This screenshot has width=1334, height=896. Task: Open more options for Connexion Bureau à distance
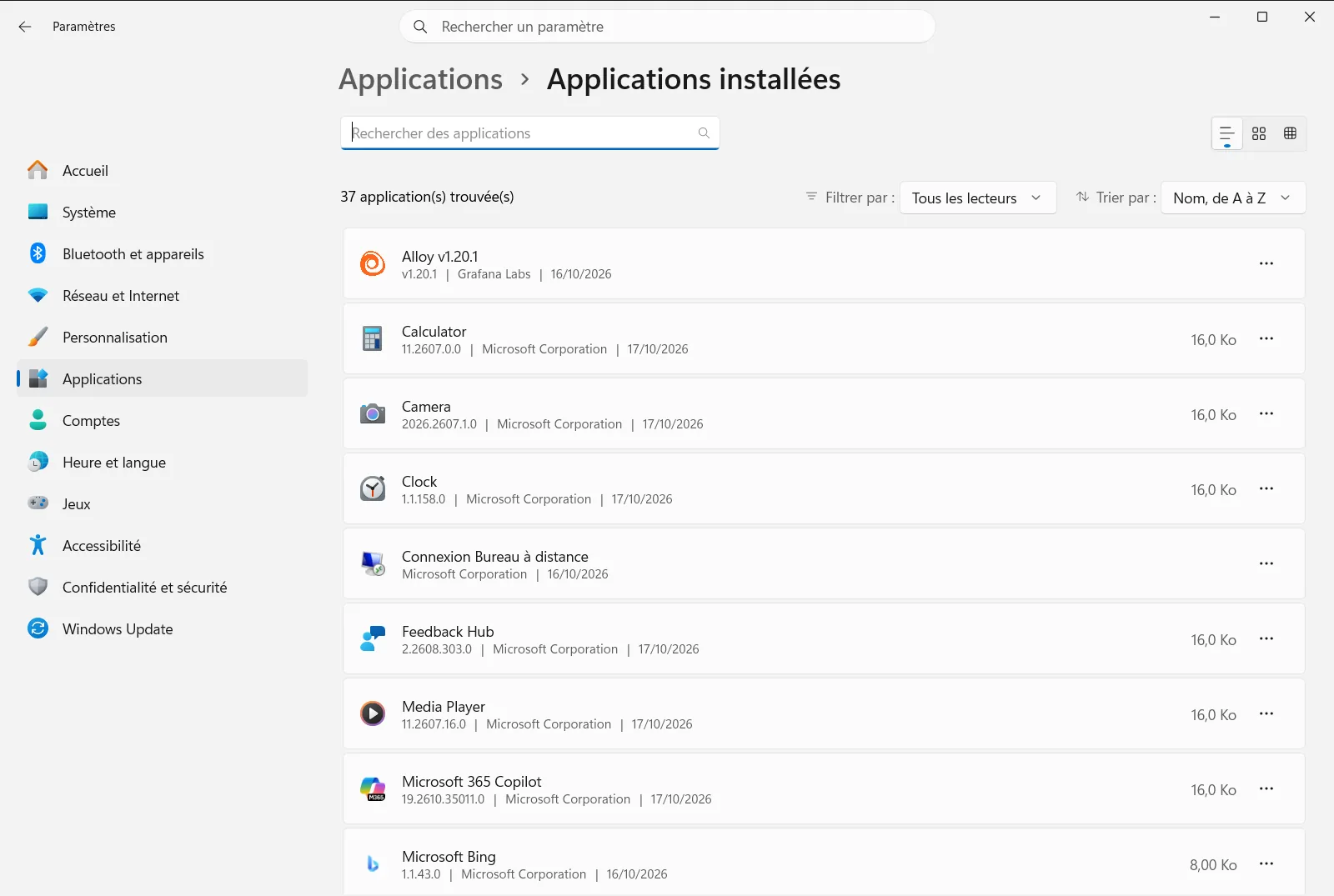pyautogui.click(x=1266, y=563)
